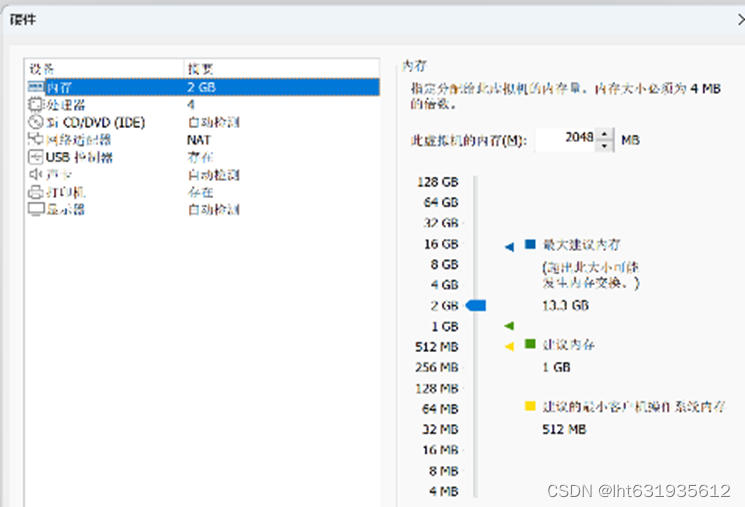
Task: Click the summary column header
Action: (282, 69)
